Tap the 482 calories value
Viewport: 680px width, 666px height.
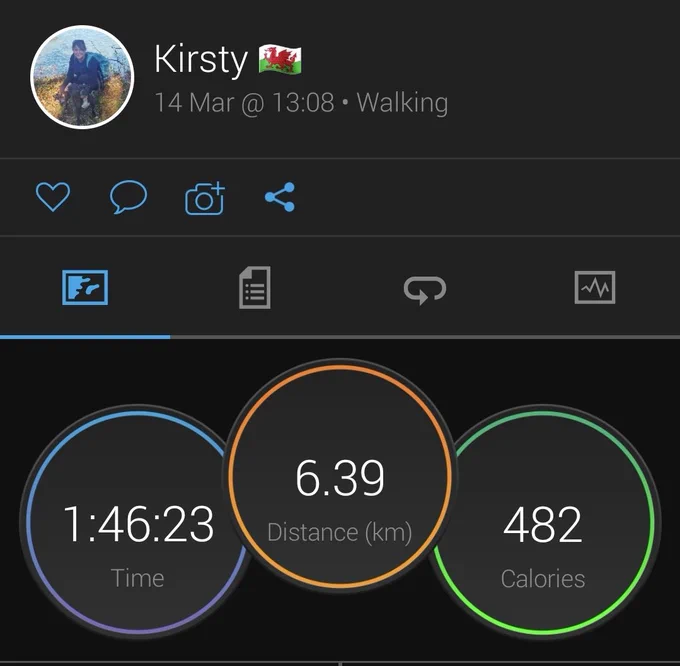point(543,524)
